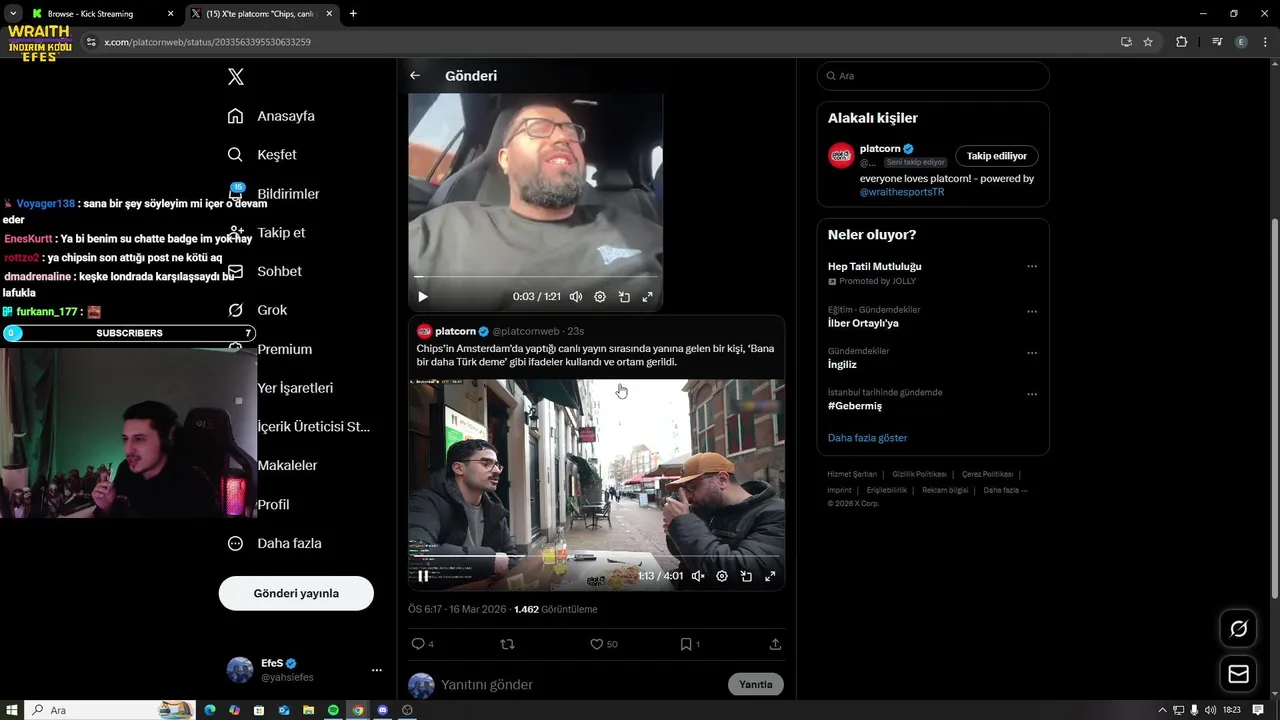Open a new browser tab

click(x=353, y=14)
